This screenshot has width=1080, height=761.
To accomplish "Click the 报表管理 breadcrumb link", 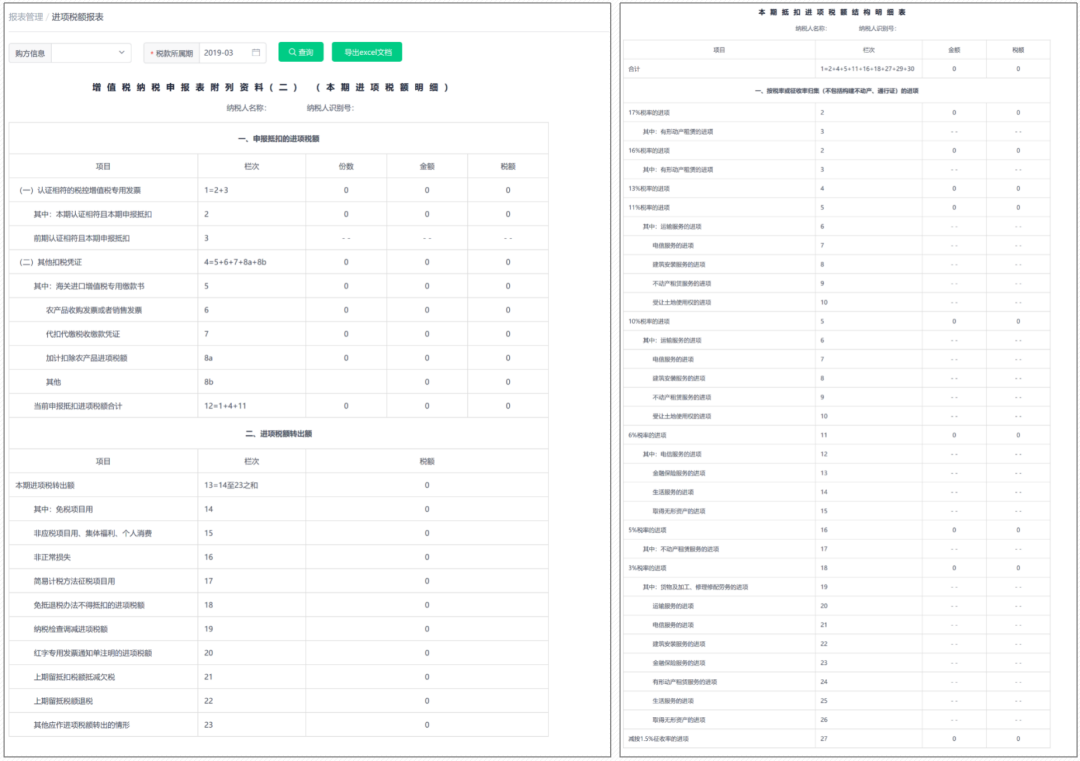I will tap(25, 17).
